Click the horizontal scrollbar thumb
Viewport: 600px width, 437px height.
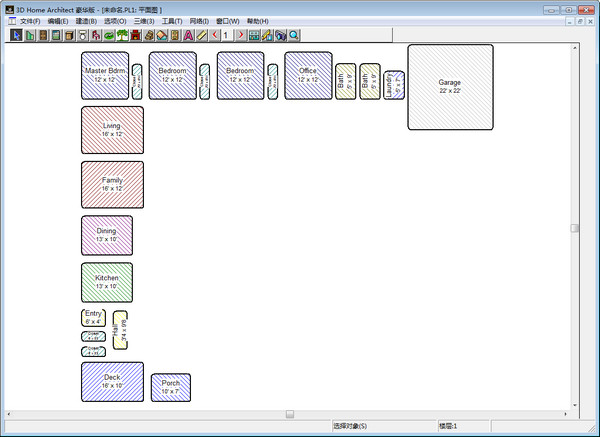[x=289, y=412]
